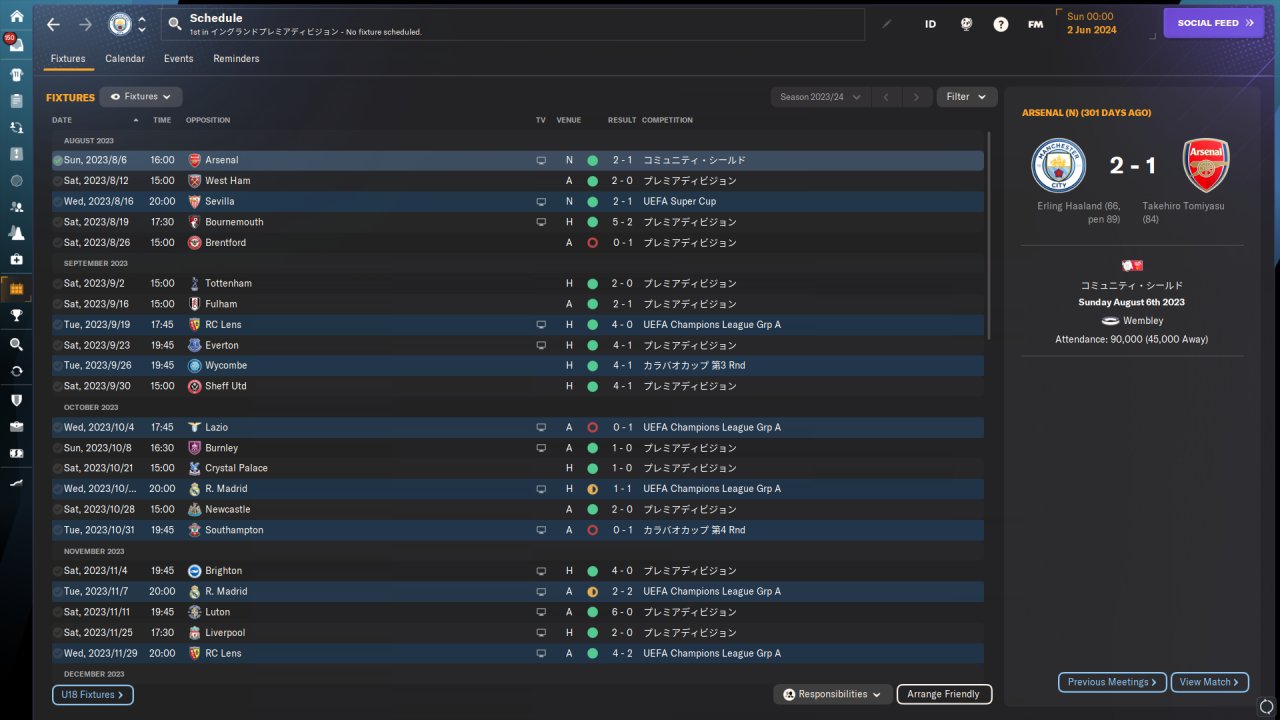Viewport: 1280px width, 720px height.
Task: Select the round marker beside the Brentford fixture
Action: click(x=58, y=243)
